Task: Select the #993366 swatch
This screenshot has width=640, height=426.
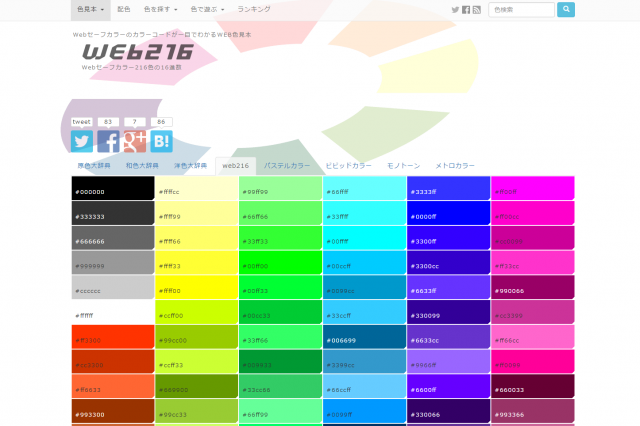Action: [x=533, y=411]
